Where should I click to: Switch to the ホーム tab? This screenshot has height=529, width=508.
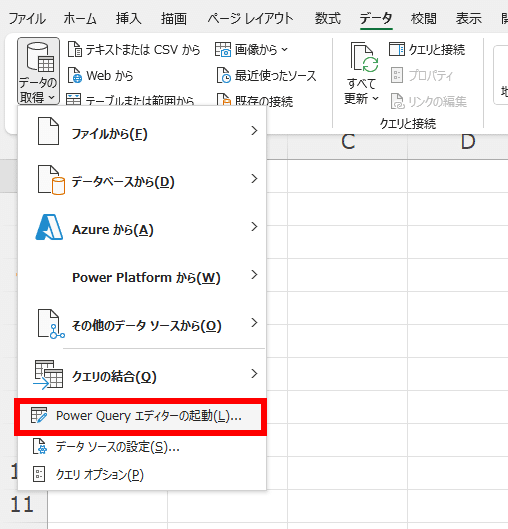(x=80, y=18)
